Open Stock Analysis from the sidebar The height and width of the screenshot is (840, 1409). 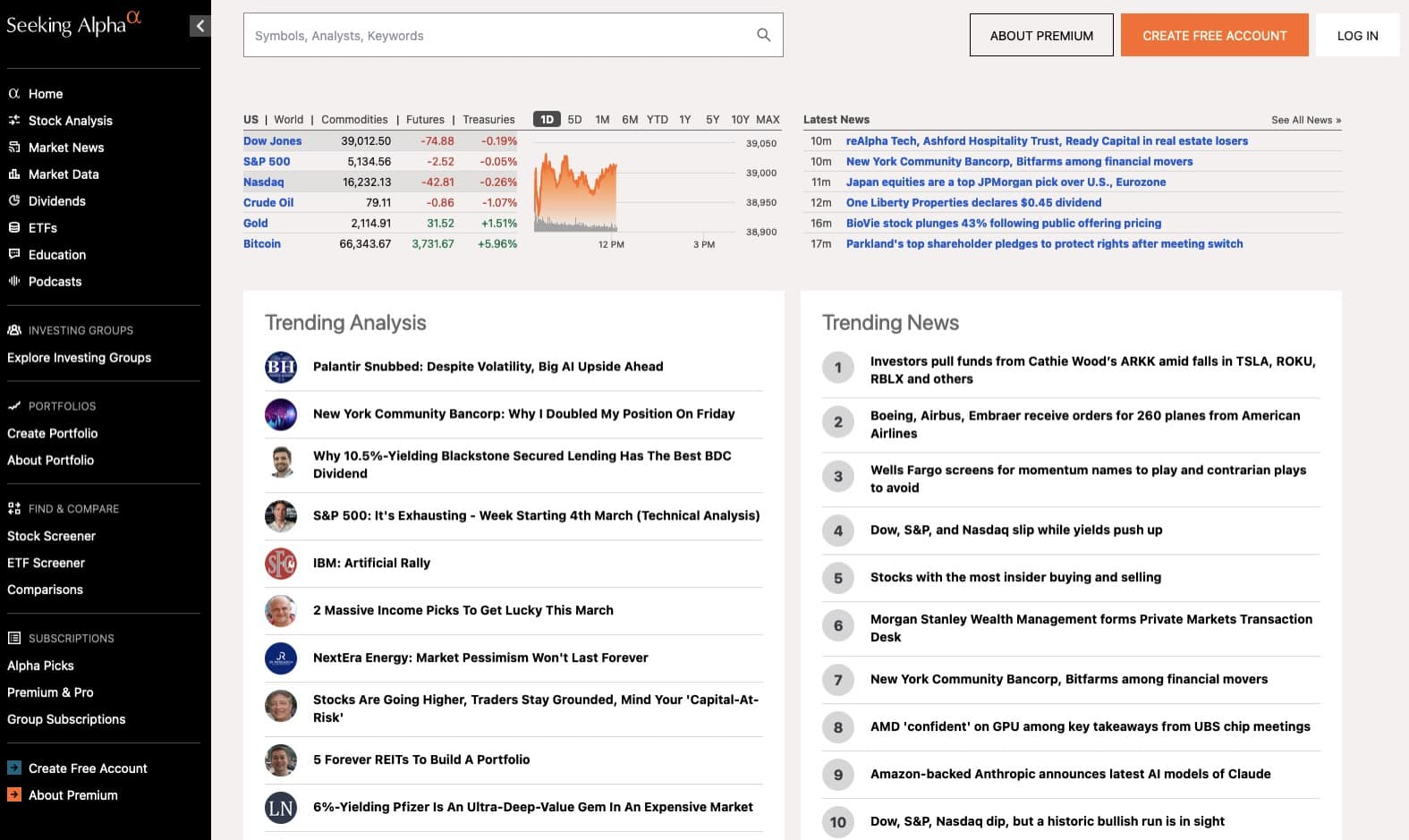click(70, 121)
